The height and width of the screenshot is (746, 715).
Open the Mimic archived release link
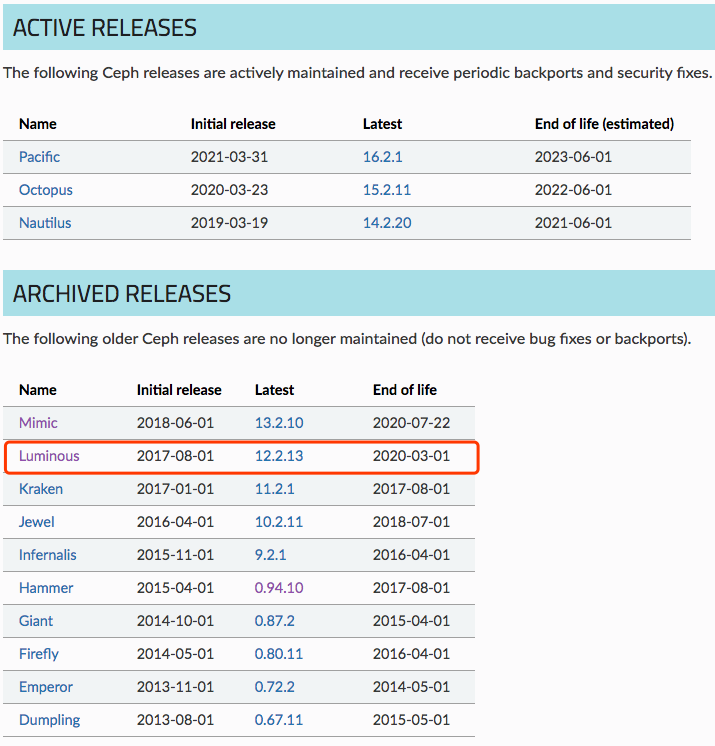(x=38, y=423)
